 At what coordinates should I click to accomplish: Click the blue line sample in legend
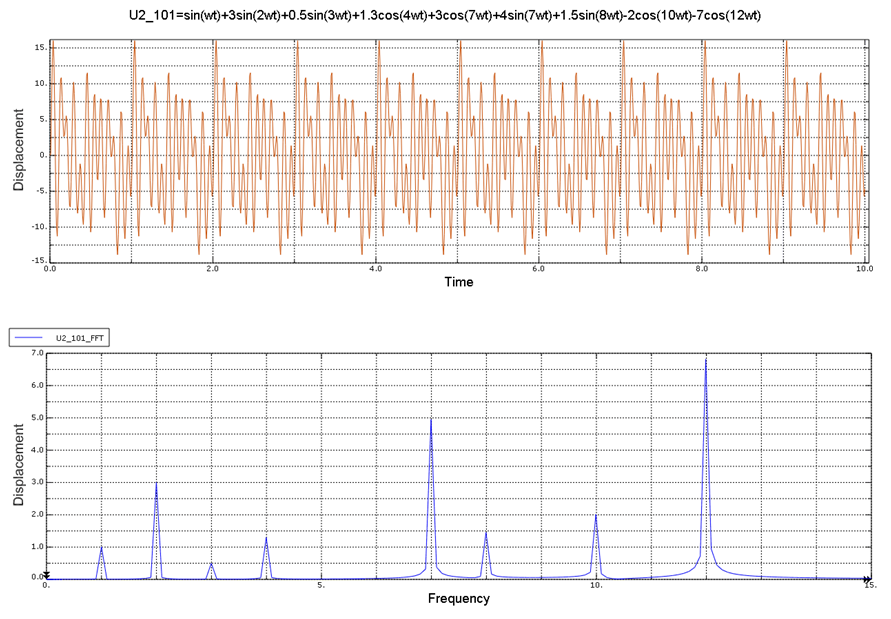28,338
